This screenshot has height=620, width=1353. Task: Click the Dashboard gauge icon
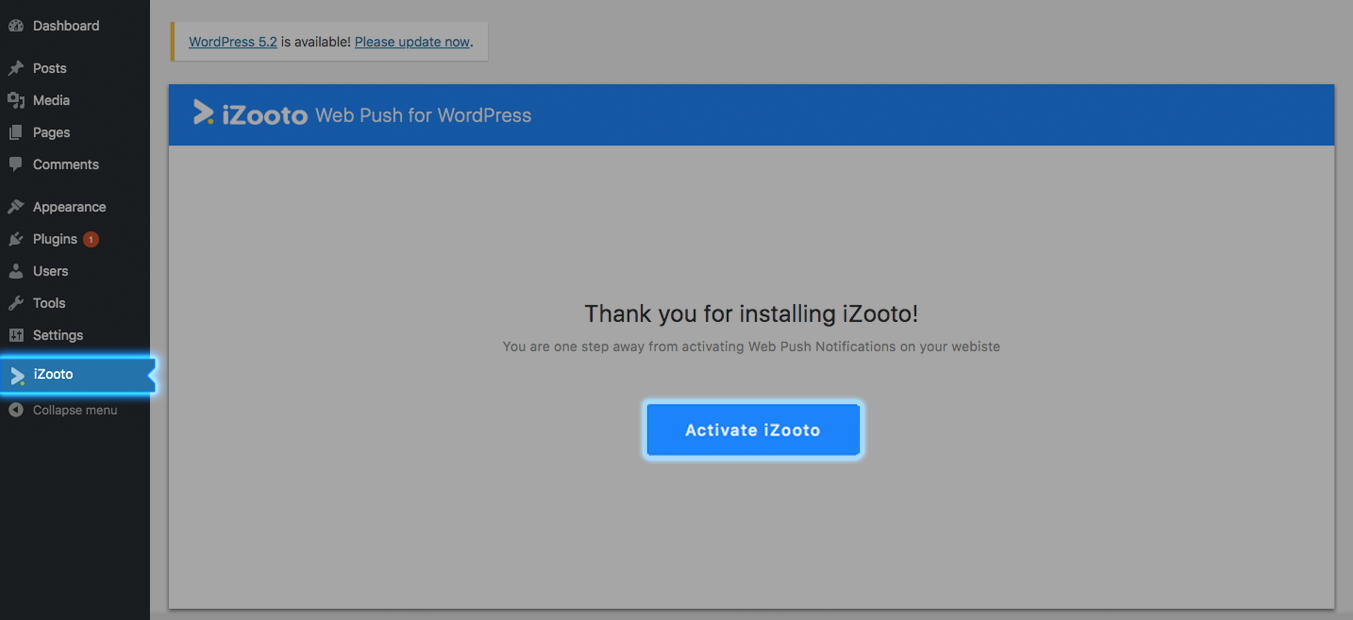pos(16,26)
